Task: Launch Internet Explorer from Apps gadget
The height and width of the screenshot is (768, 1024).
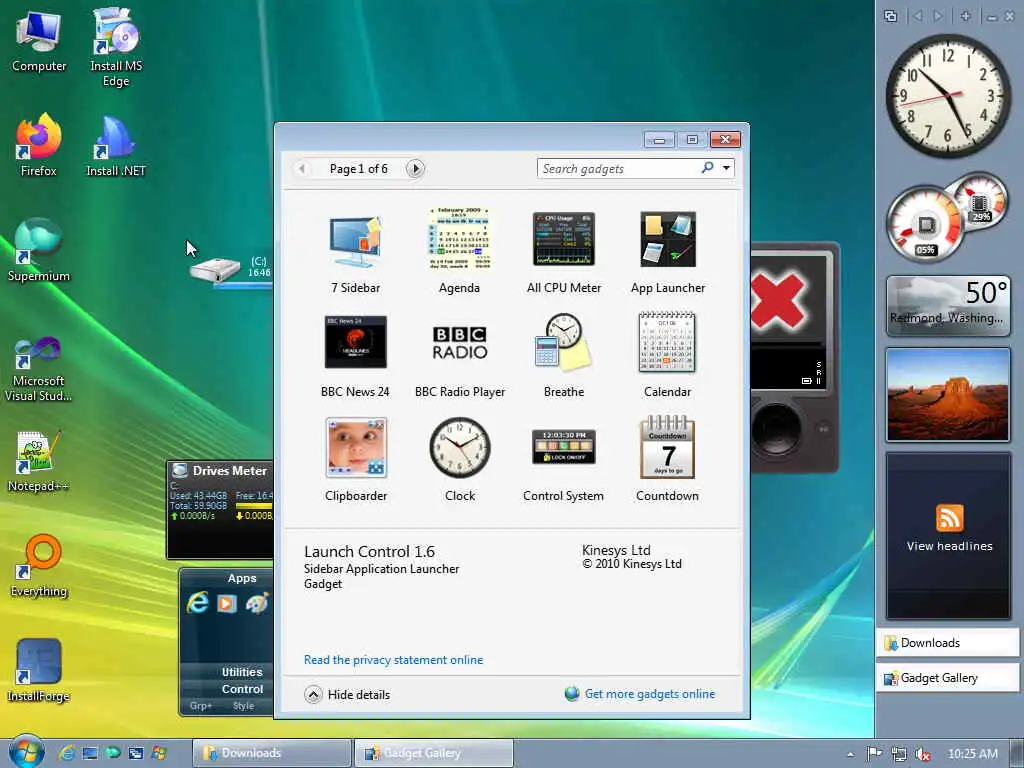Action: point(197,603)
